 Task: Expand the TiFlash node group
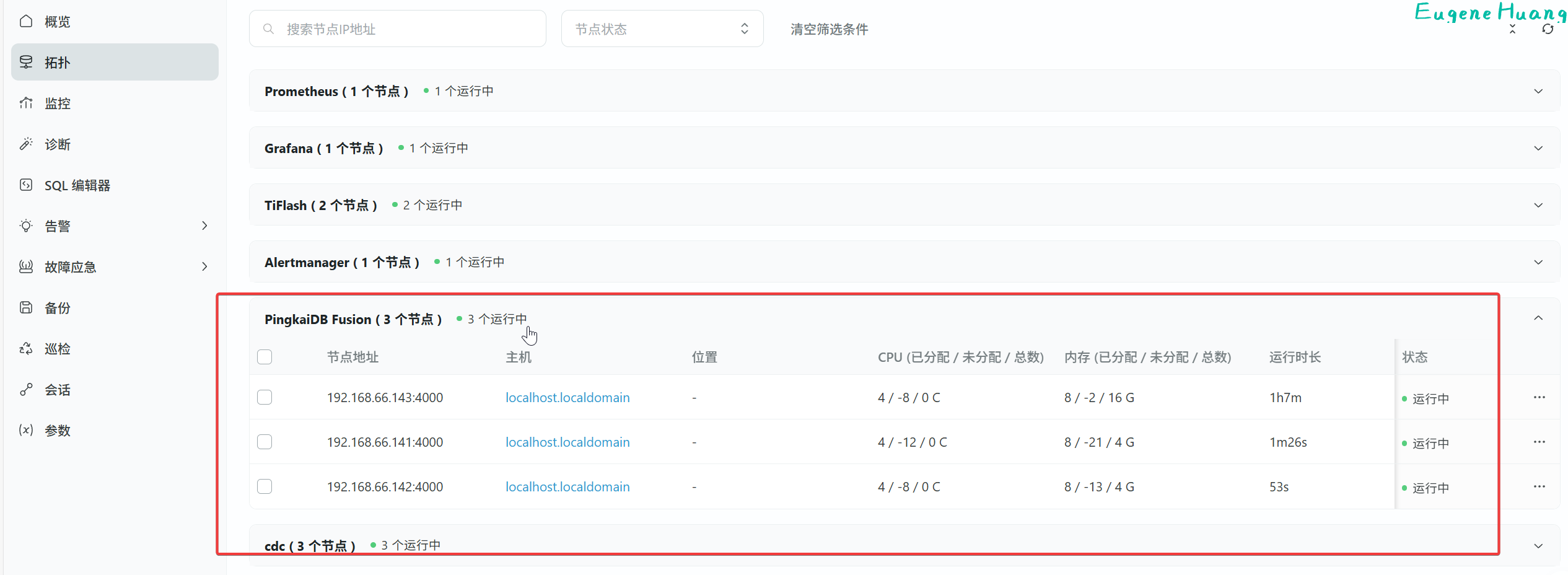(1538, 205)
